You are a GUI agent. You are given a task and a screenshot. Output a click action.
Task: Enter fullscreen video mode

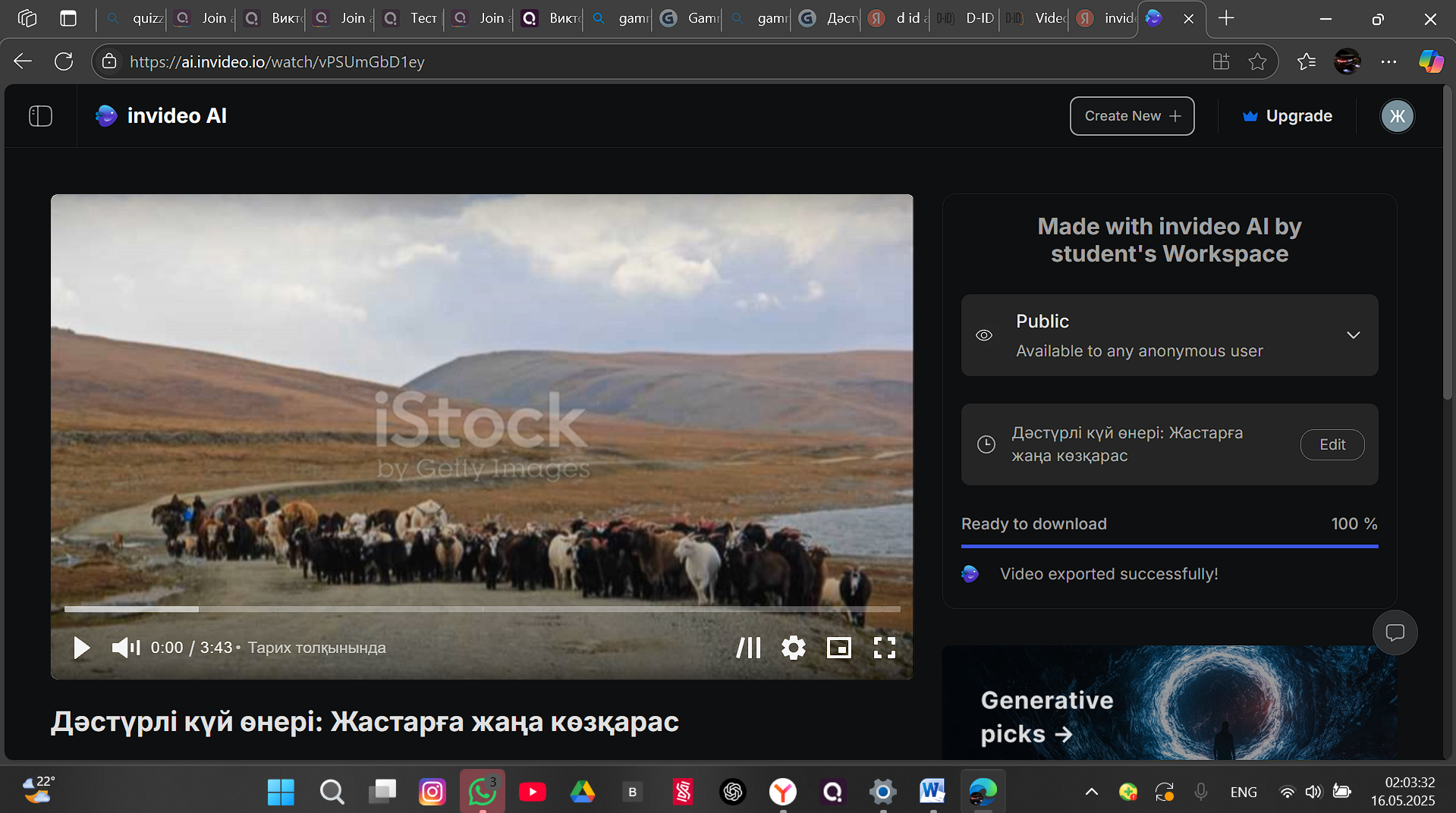pyautogui.click(x=885, y=648)
